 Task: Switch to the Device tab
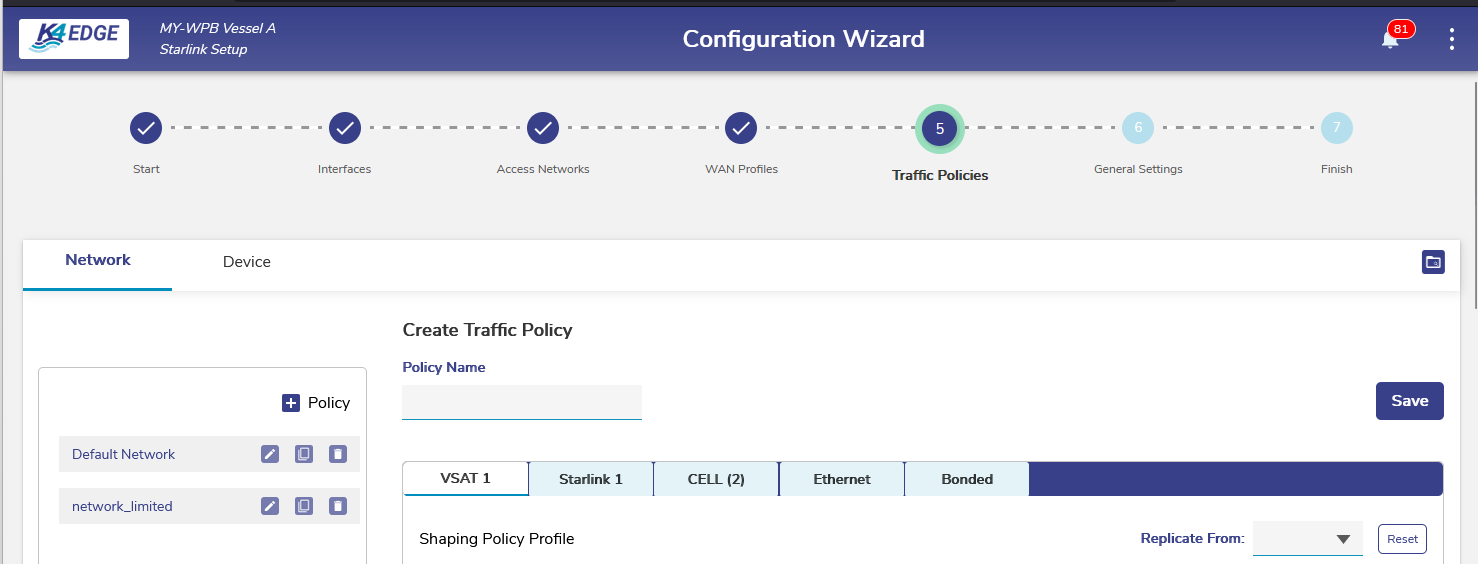[247, 262]
